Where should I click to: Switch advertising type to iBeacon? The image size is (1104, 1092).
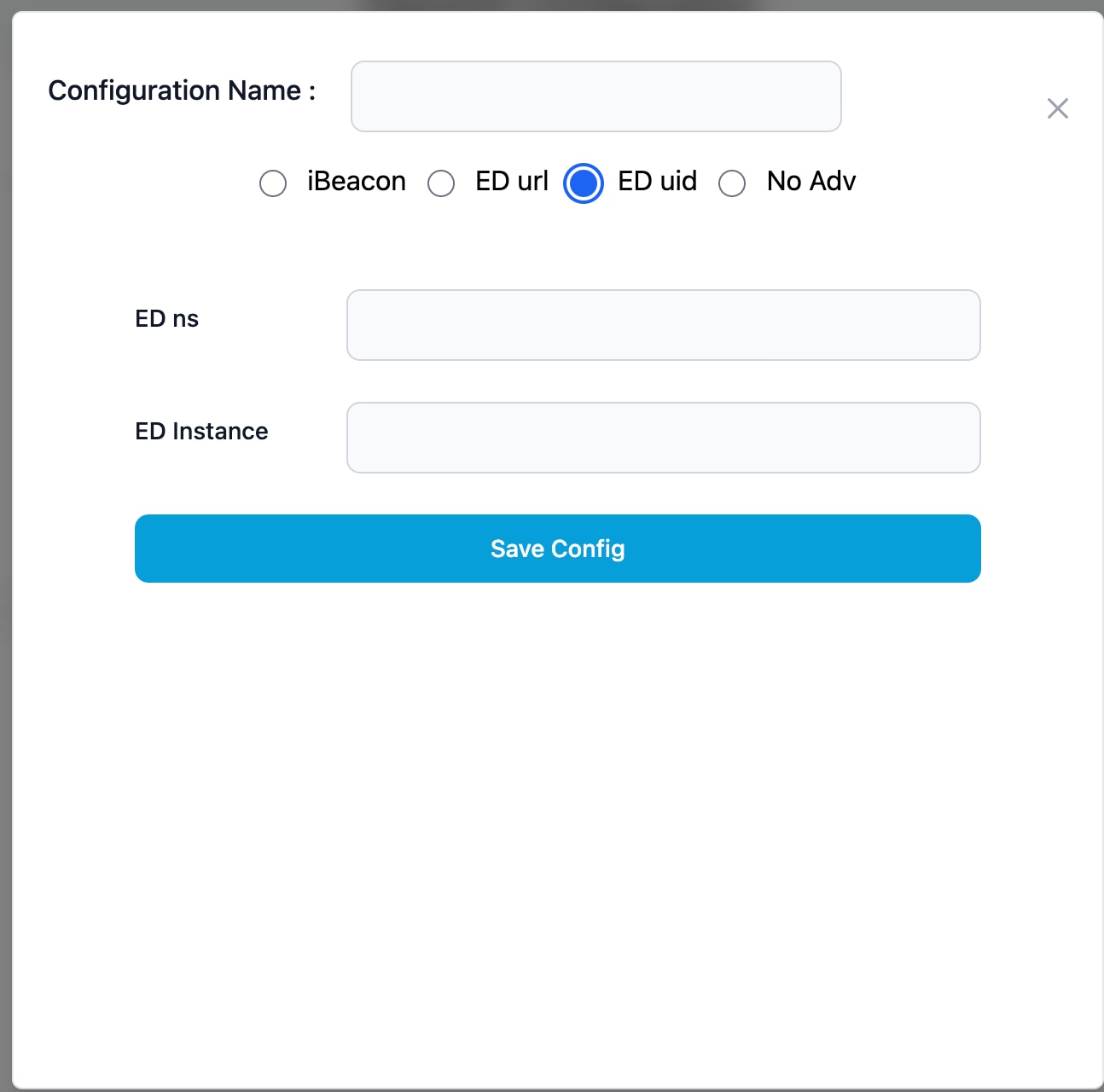click(x=273, y=183)
